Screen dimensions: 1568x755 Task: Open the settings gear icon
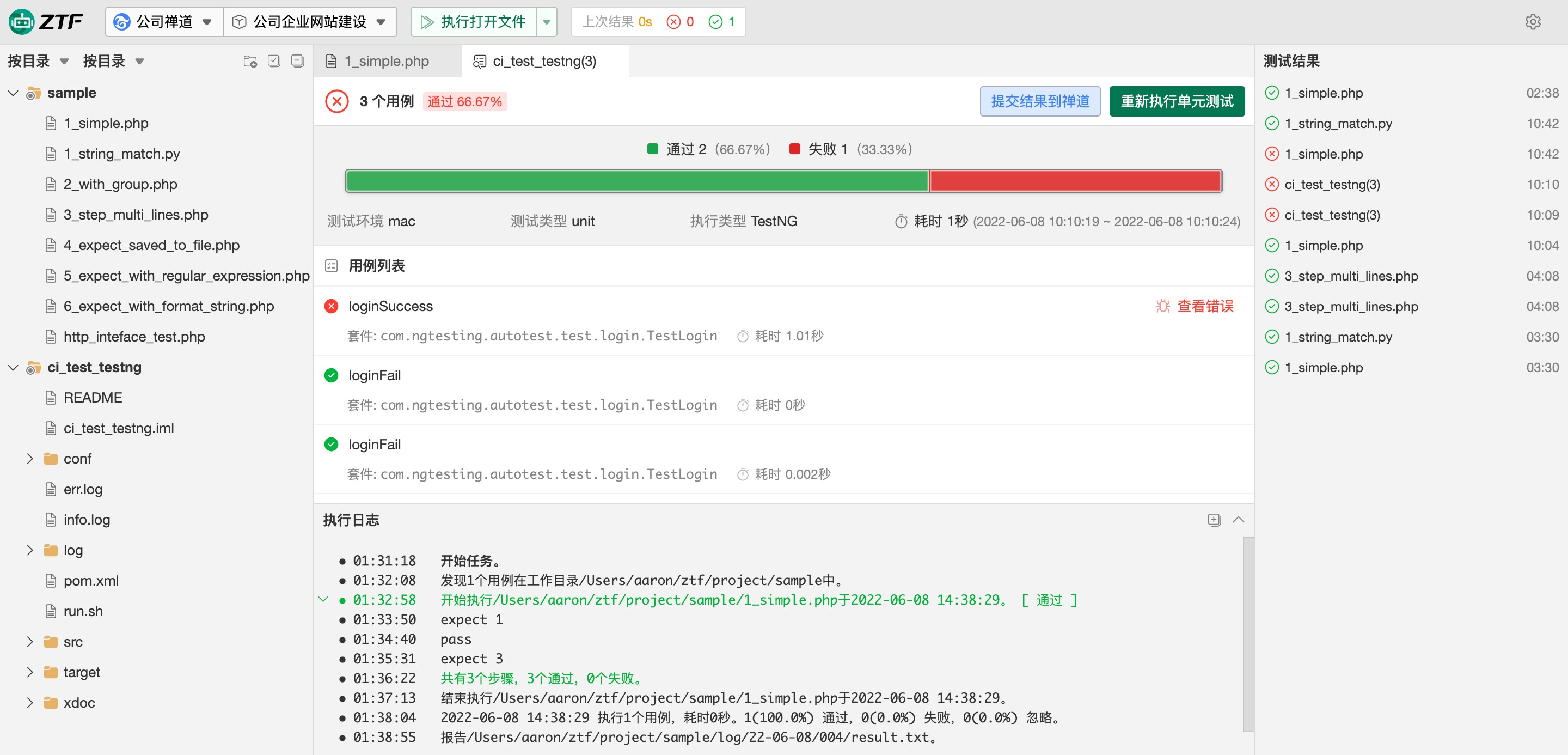click(1533, 22)
